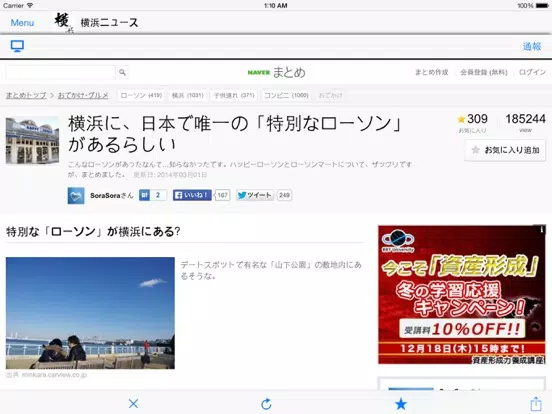Viewport: 552px width, 414px height.
Task: Open 会員登録 (無料) link
Action: pyautogui.click(x=484, y=72)
